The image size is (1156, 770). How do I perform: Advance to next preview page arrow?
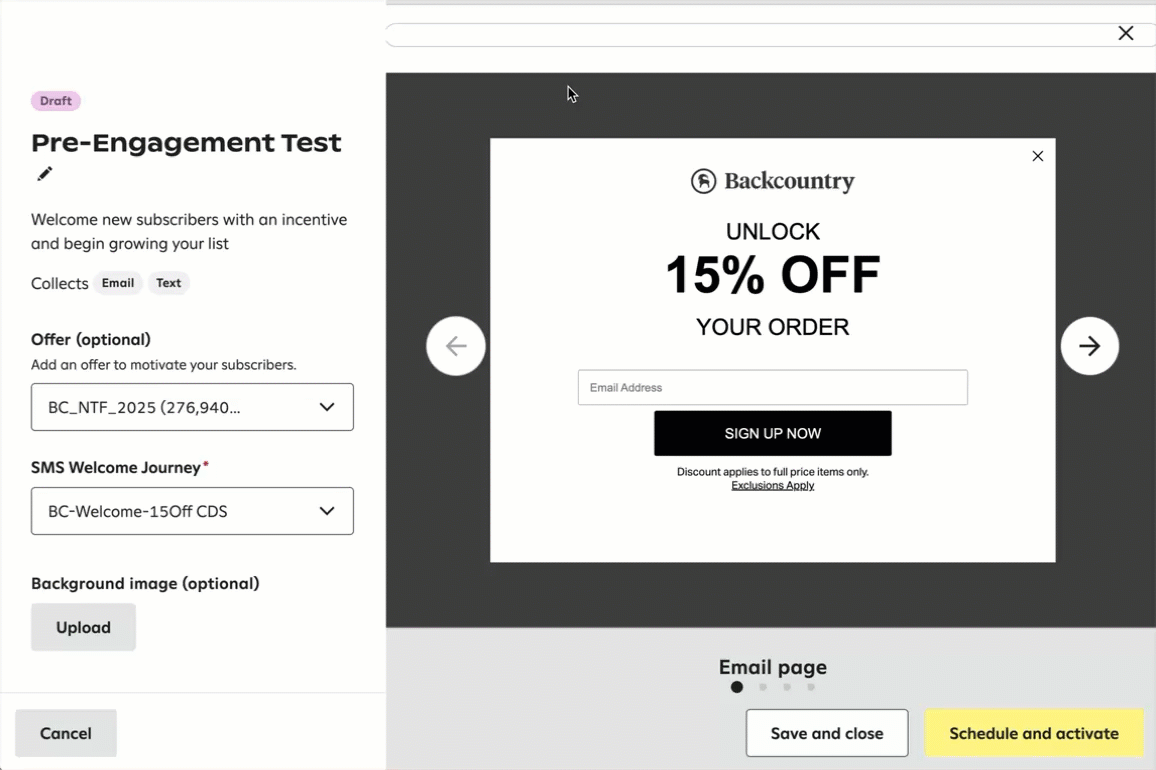tap(1089, 346)
